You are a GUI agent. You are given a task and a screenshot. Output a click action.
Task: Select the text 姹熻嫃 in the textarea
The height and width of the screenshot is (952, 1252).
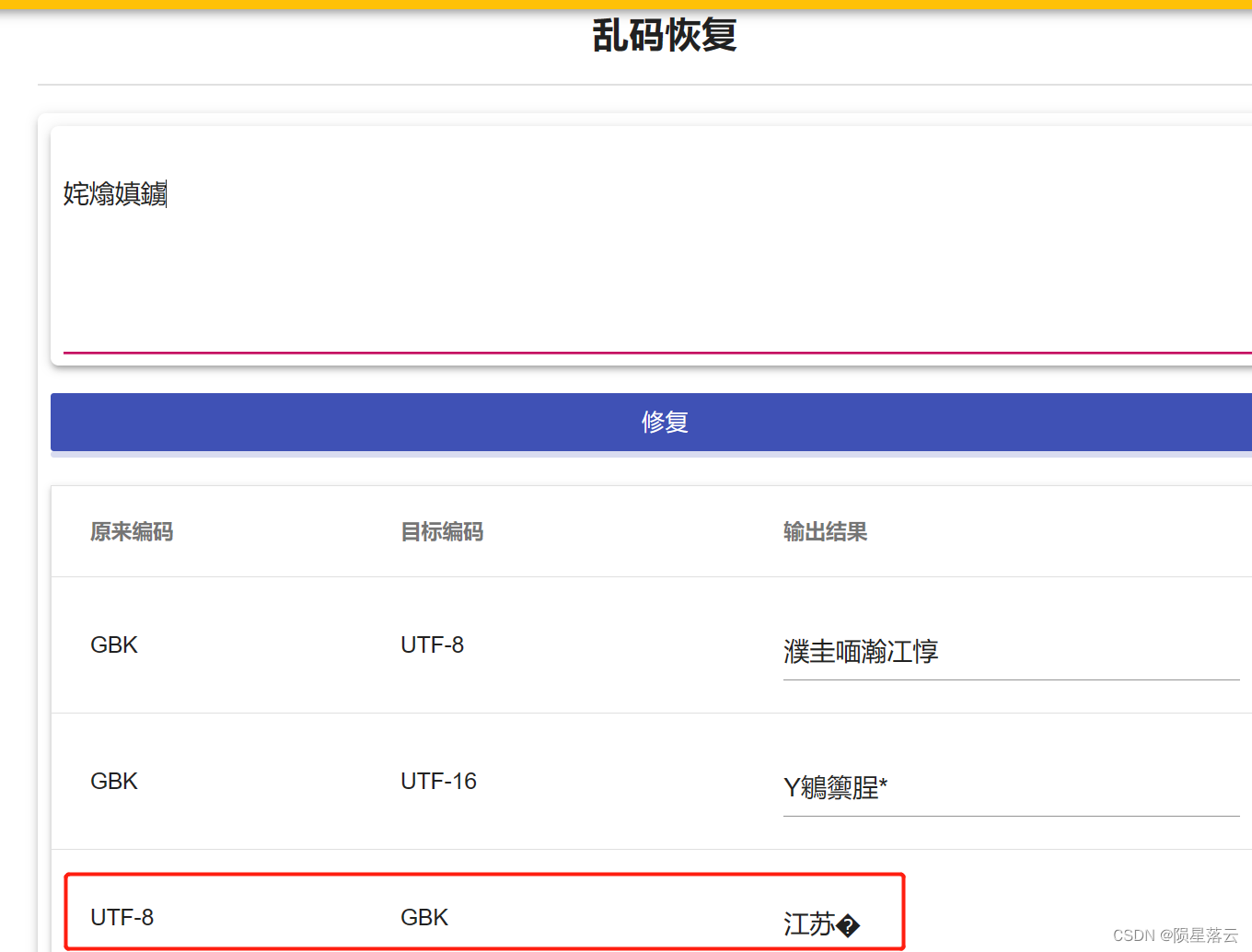(114, 194)
